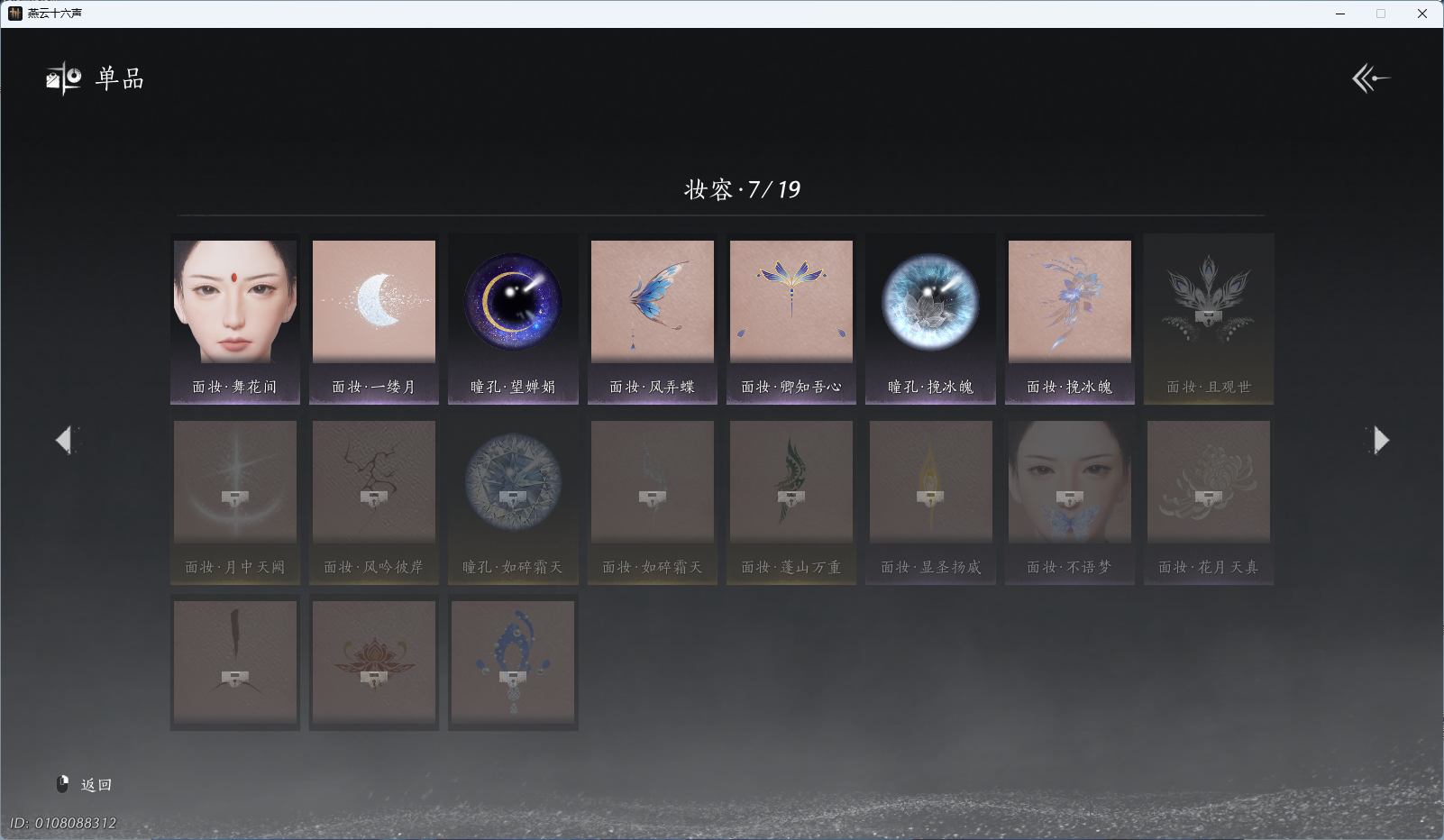The width and height of the screenshot is (1444, 840).
Task: Go to the previous page with left arrow
Action: tap(64, 440)
